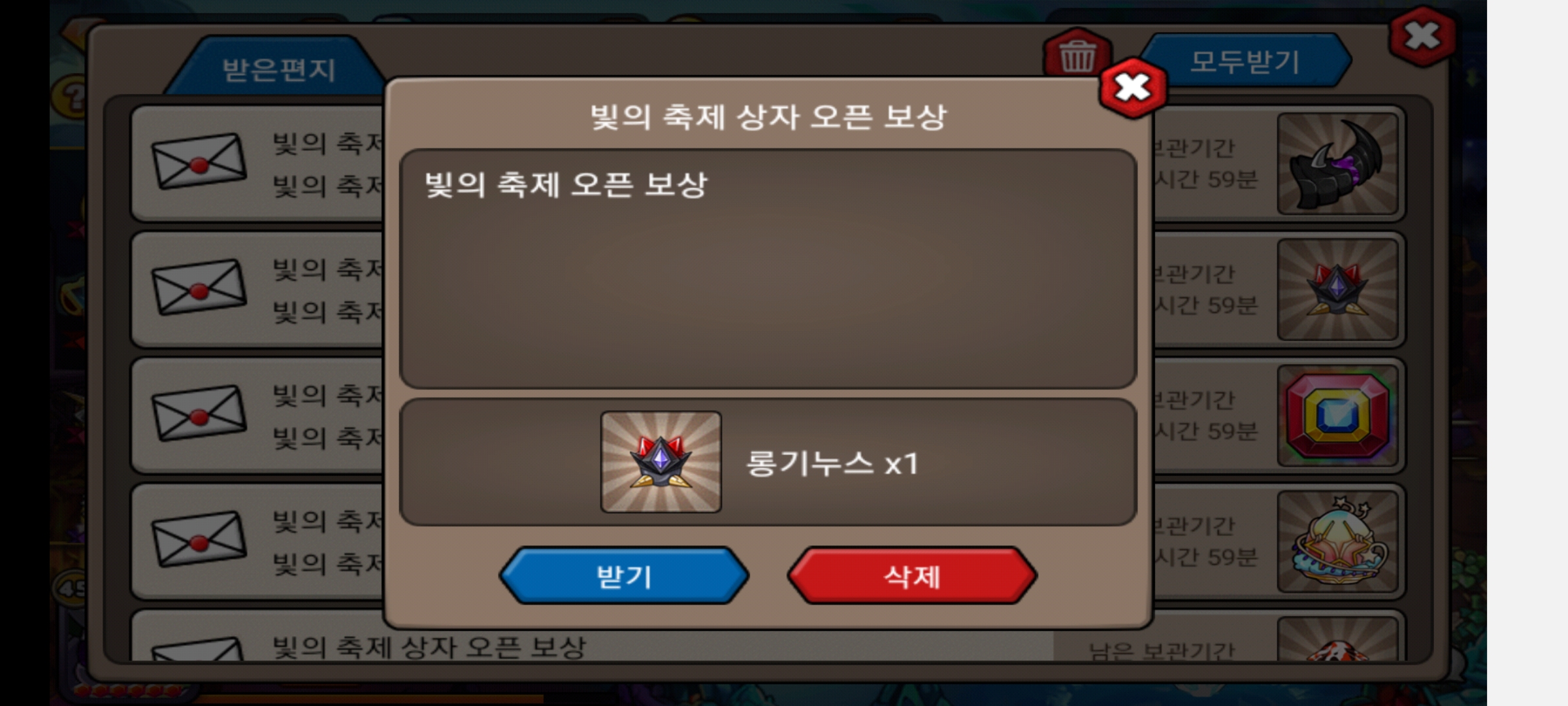Viewport: 1568px width, 706px height.
Task: Close the 빛의 축제 reward popup
Action: 1133,88
